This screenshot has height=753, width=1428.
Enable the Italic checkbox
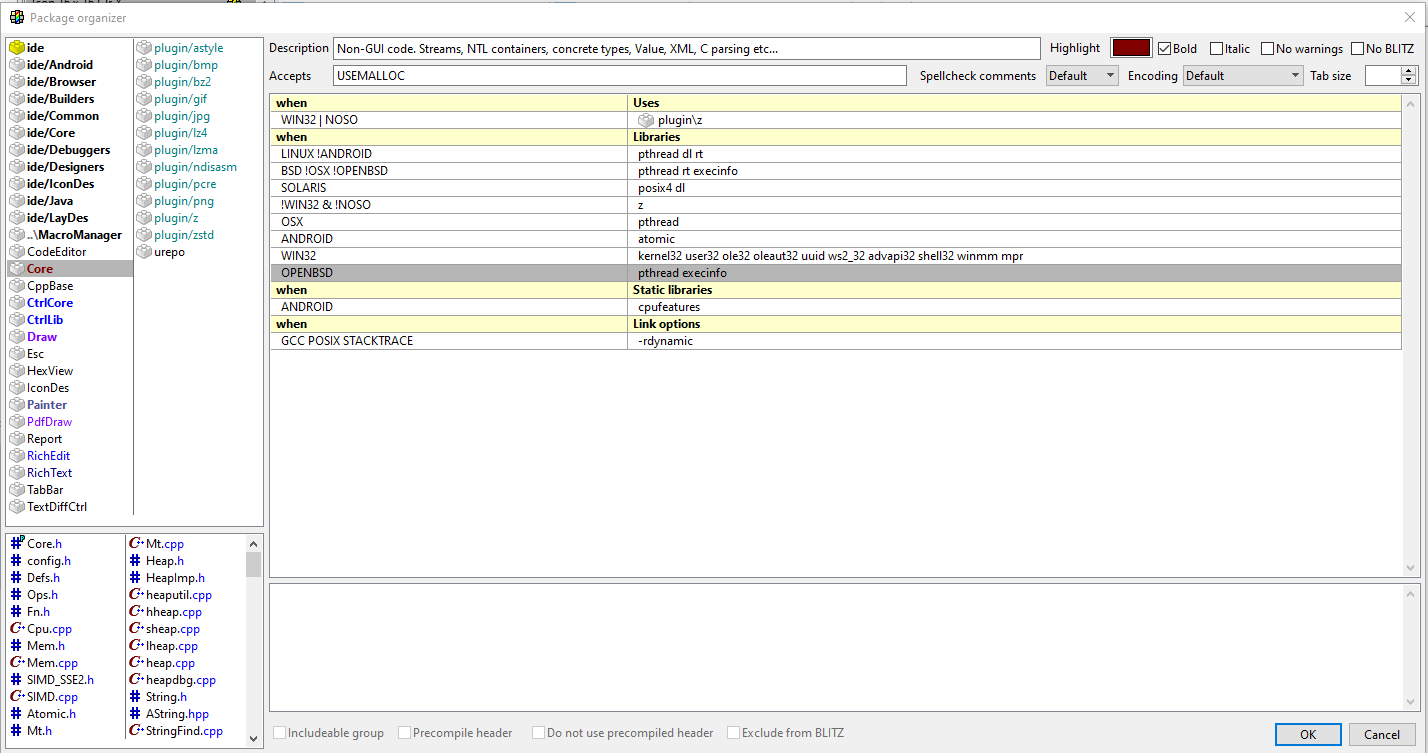1216,48
